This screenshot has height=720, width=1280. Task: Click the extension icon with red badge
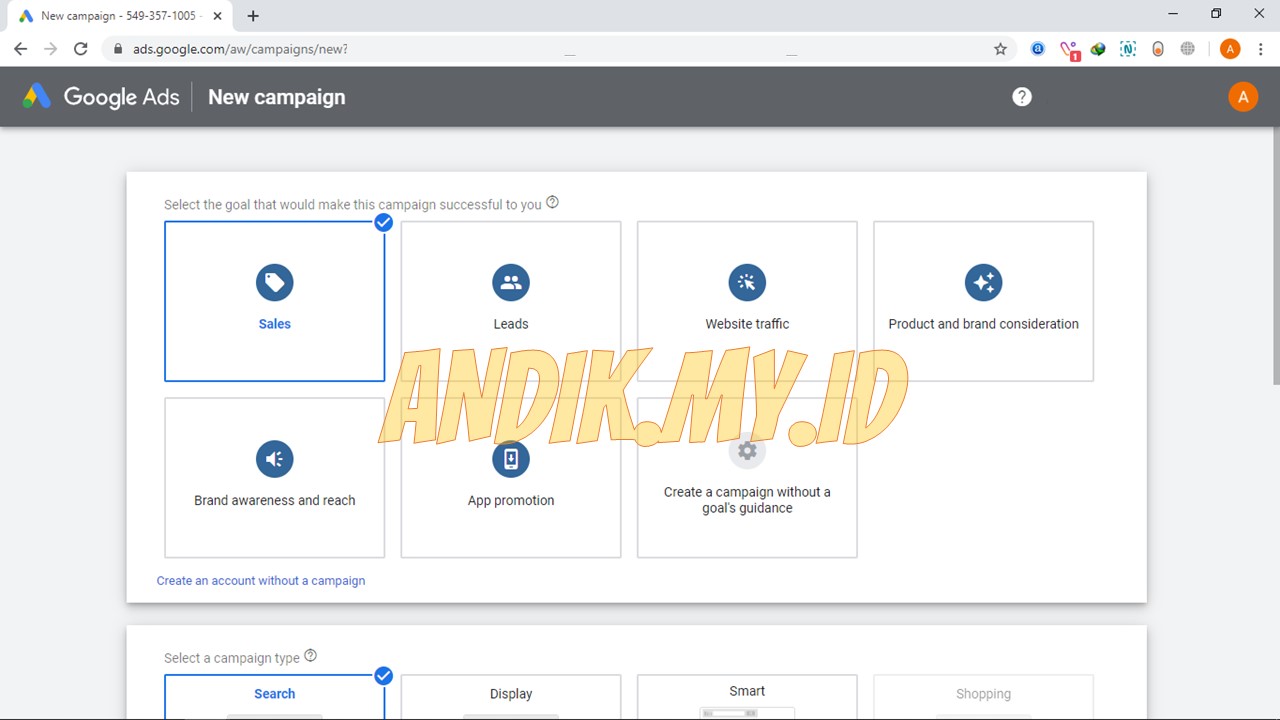[1069, 49]
